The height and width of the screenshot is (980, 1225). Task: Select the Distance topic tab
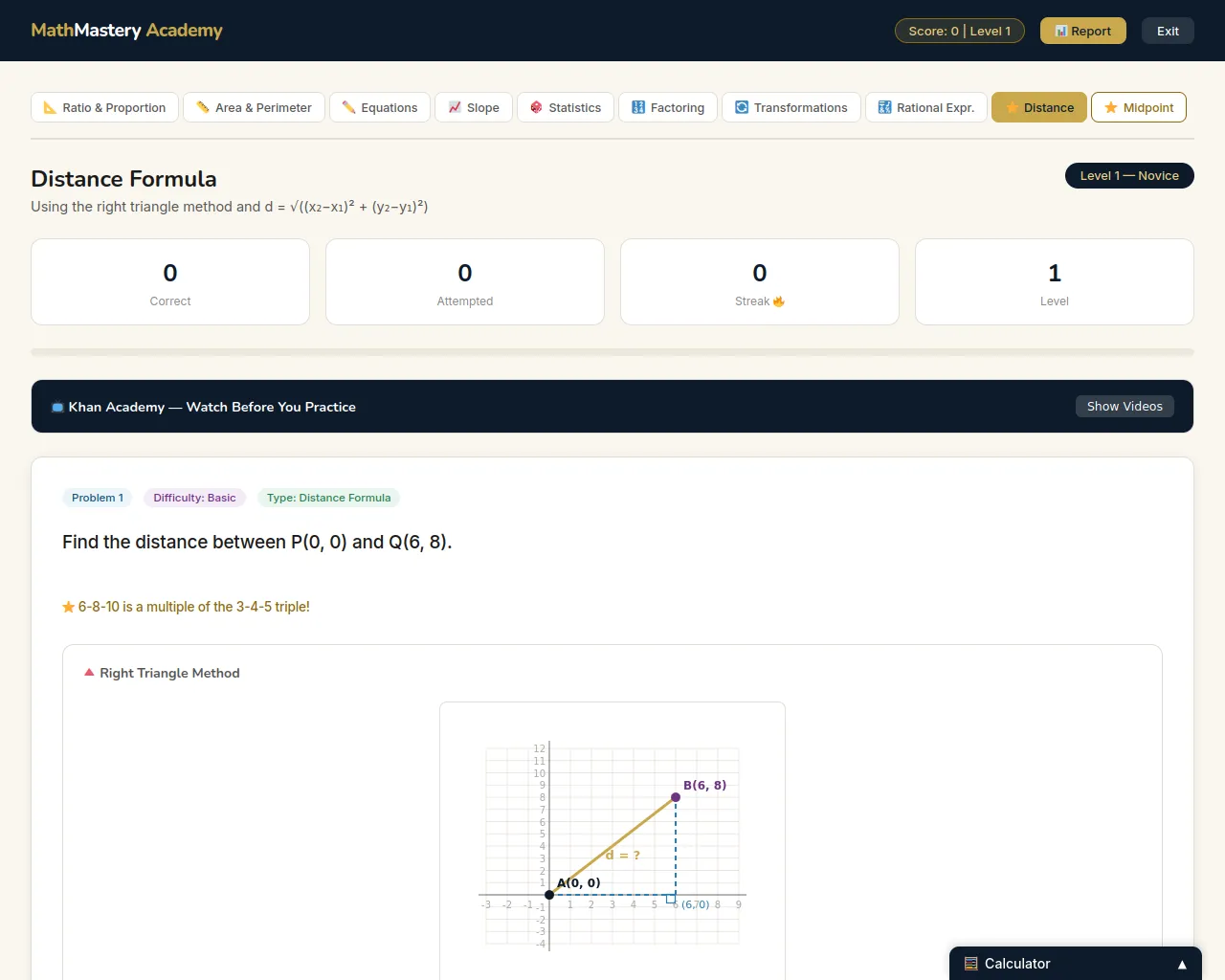coord(1039,107)
